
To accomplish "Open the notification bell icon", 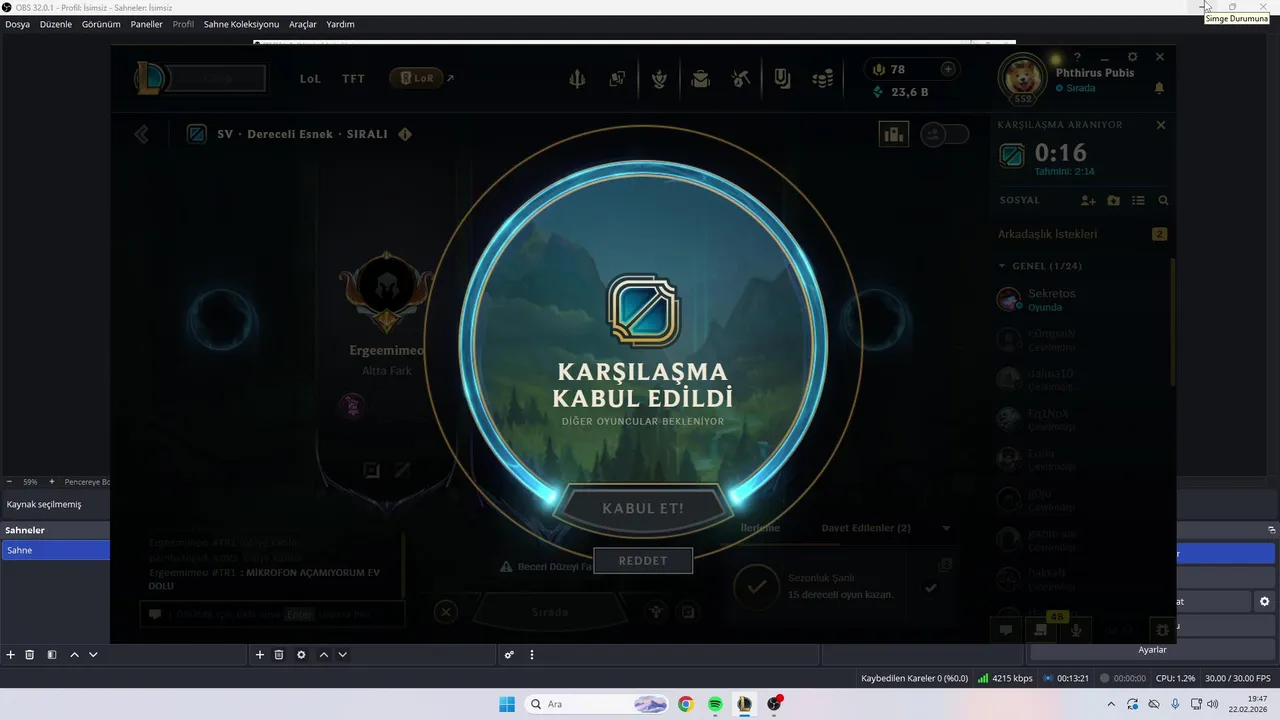I will pos(1160,88).
